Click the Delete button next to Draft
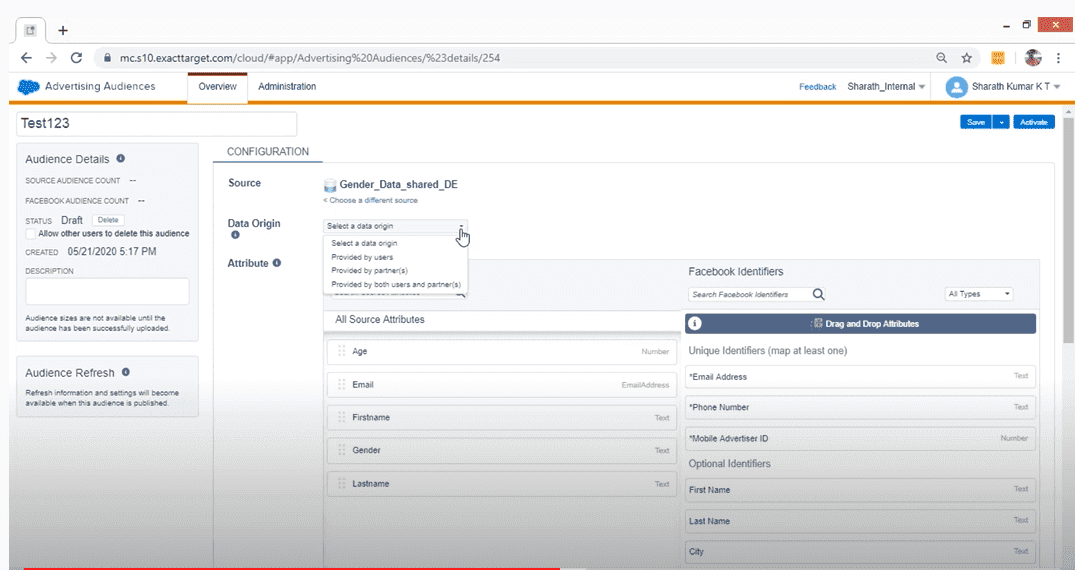The height and width of the screenshot is (570, 1075). (x=107, y=219)
